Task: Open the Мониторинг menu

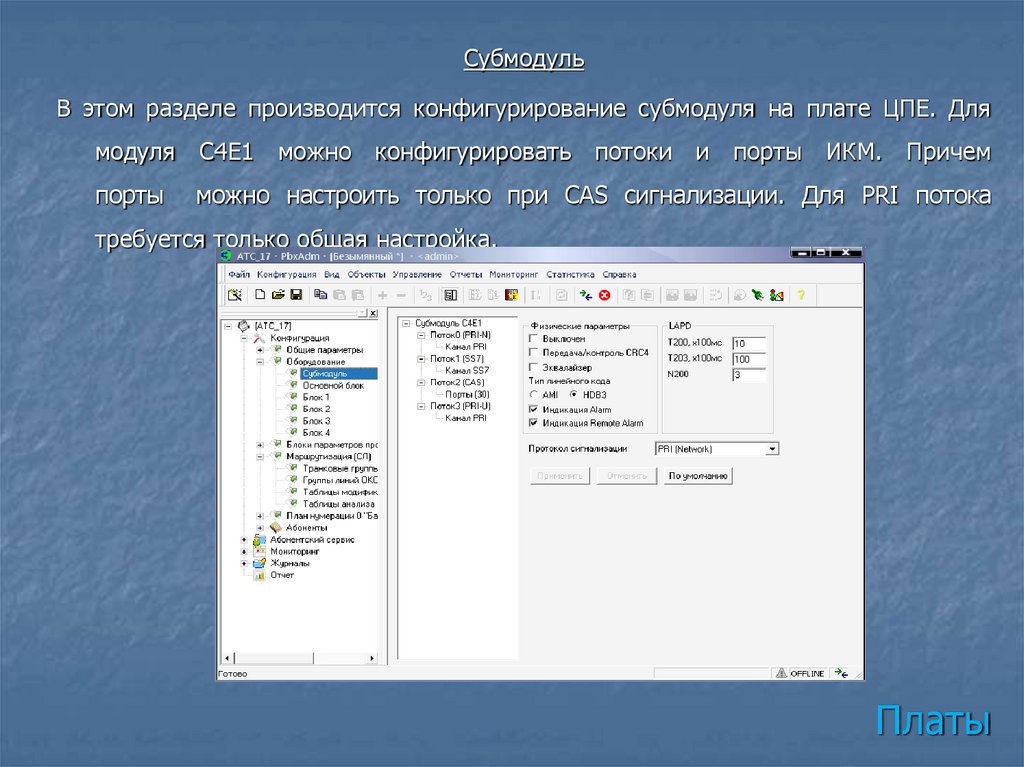Action: point(514,274)
